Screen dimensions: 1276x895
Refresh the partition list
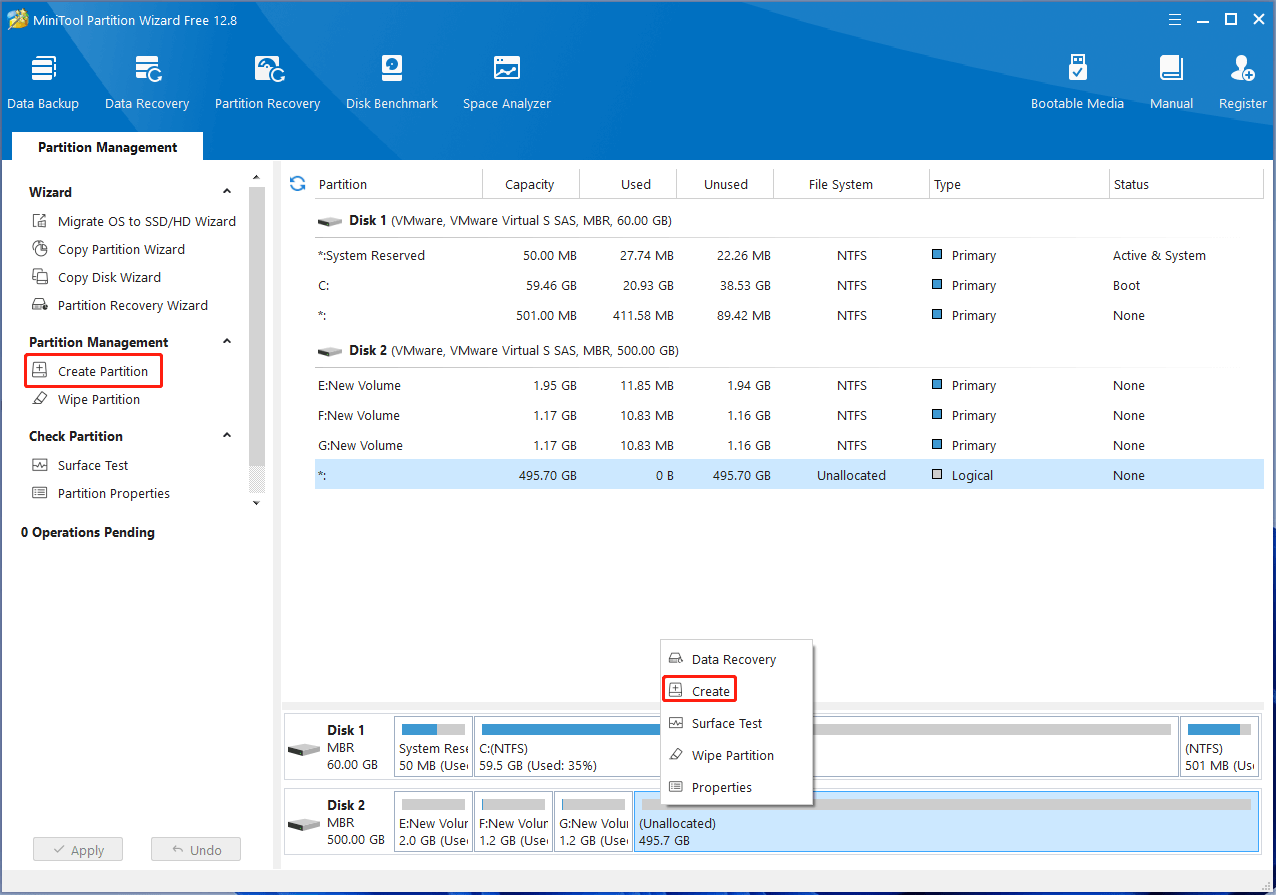(x=297, y=184)
